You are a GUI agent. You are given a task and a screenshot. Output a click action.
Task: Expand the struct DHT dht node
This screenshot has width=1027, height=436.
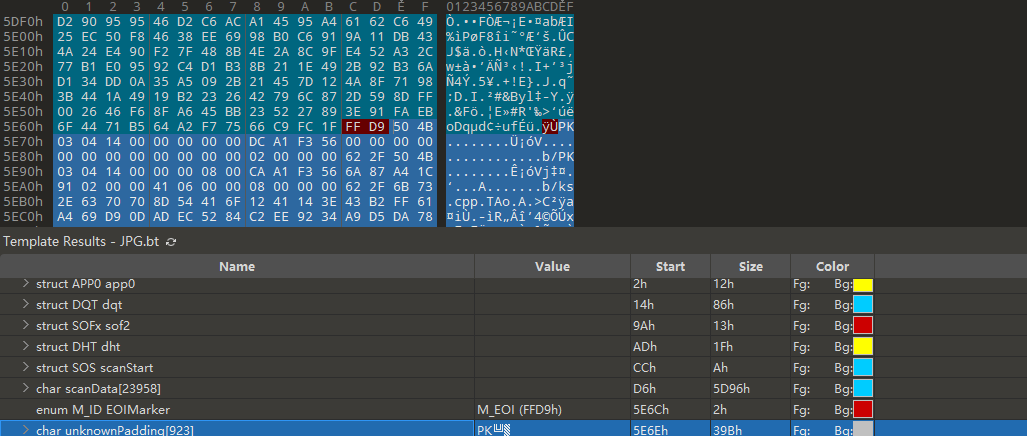(26, 346)
